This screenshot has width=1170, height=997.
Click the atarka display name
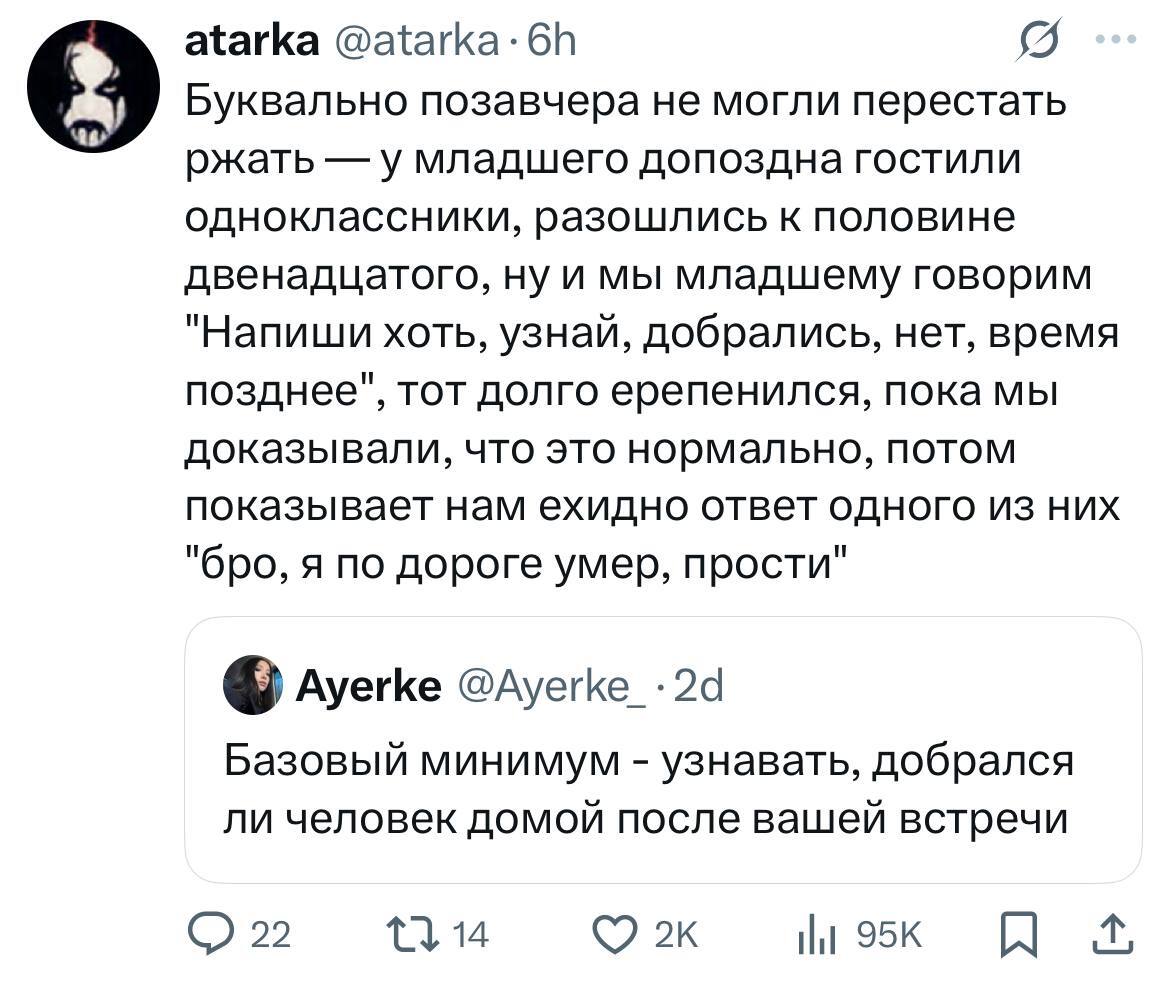tap(253, 42)
